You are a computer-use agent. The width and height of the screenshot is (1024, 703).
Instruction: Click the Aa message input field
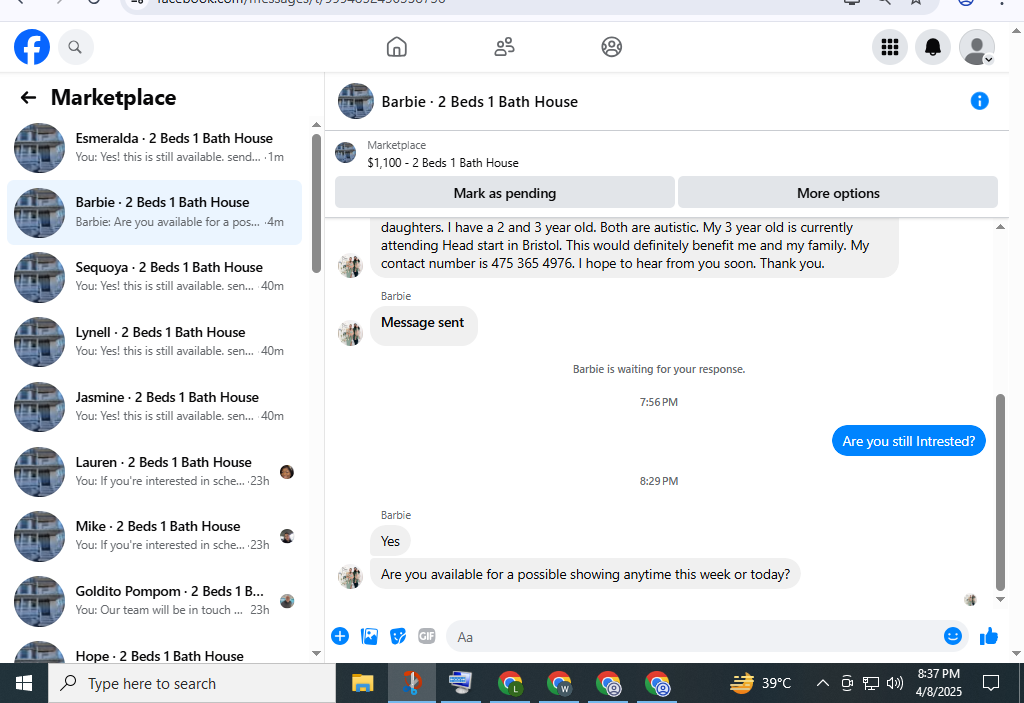(x=692, y=636)
